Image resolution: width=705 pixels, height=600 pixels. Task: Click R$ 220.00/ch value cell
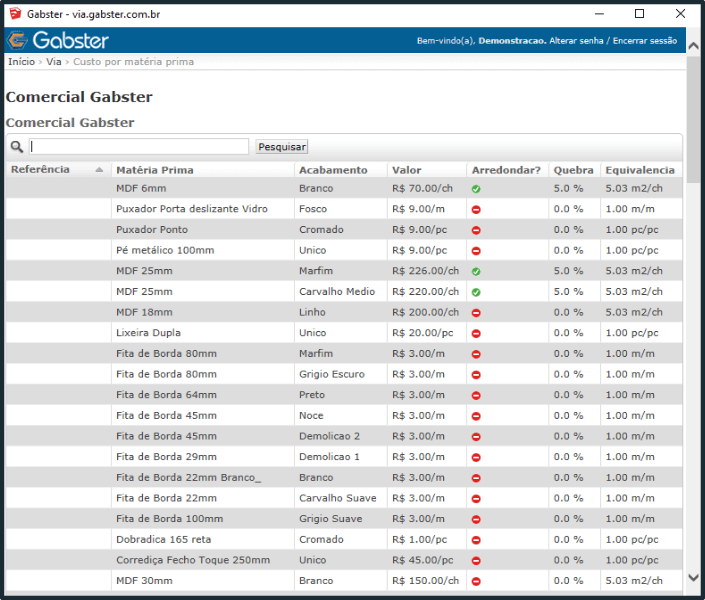pos(425,291)
